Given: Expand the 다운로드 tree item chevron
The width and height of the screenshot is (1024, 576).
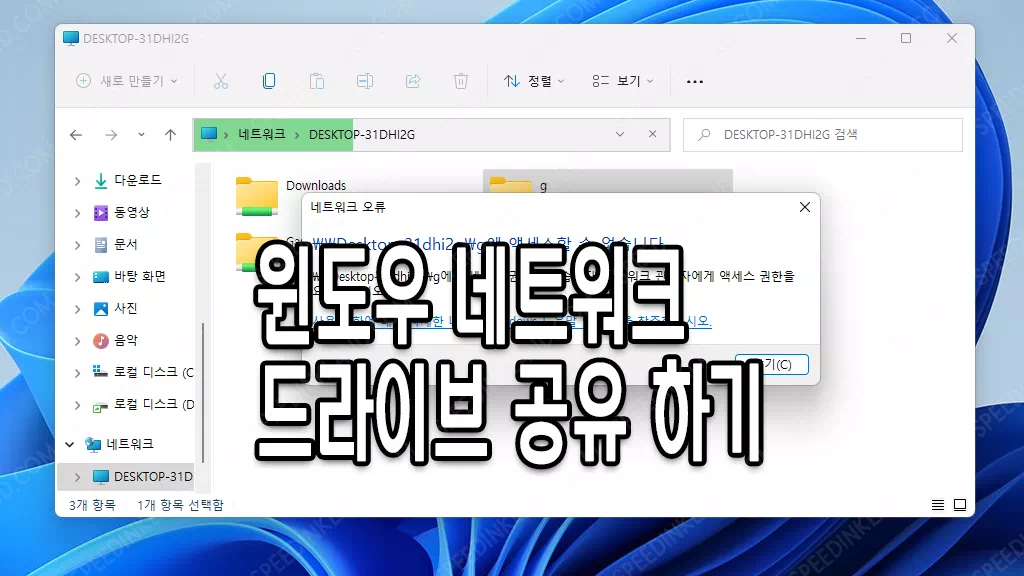Looking at the screenshot, I should (x=77, y=181).
